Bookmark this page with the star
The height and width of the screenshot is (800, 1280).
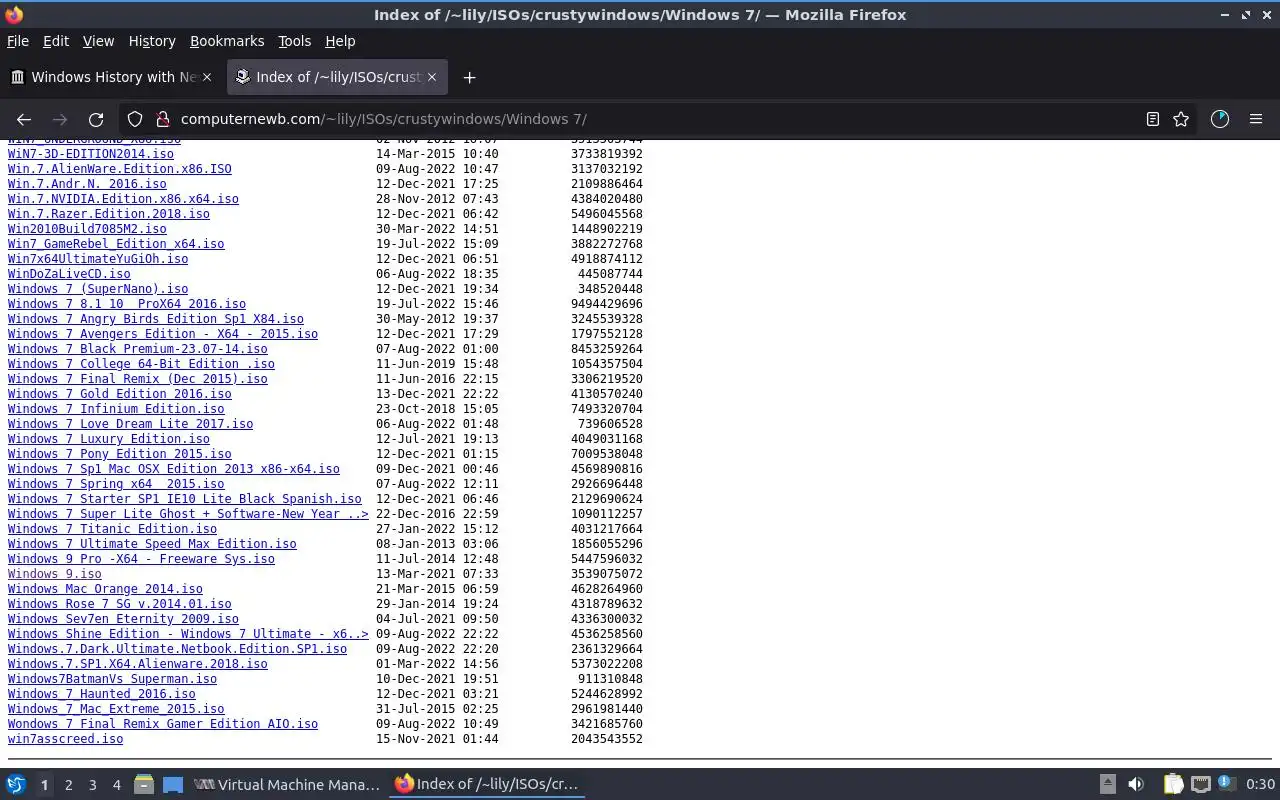pos(1181,119)
